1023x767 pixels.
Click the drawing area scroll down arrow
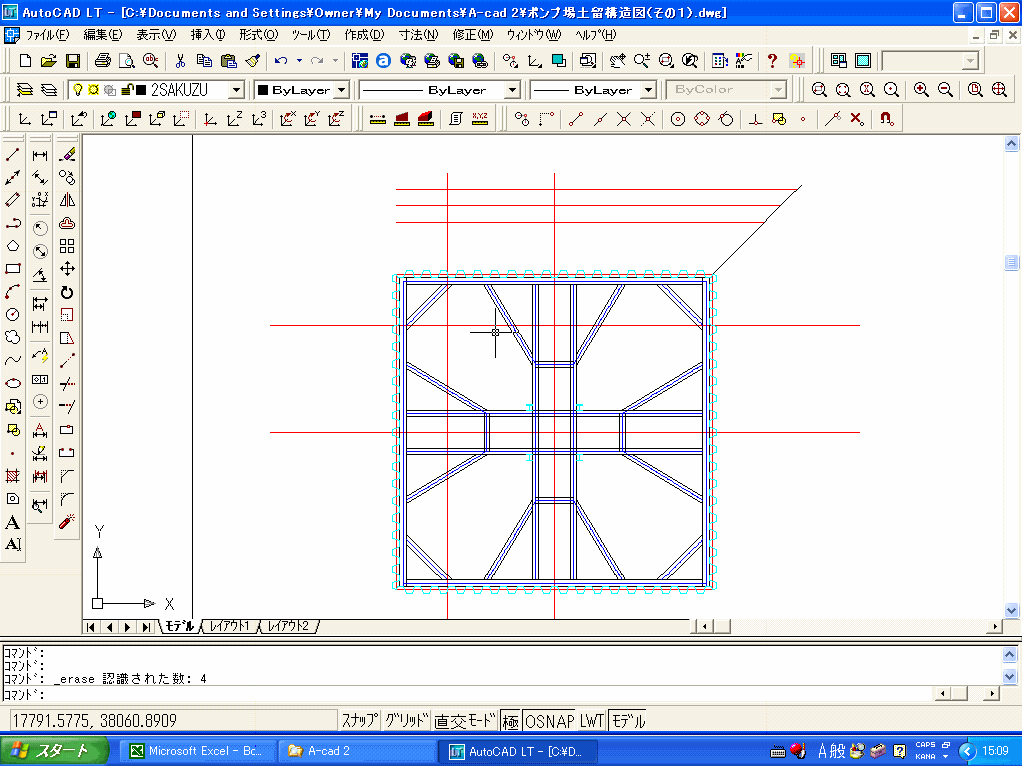1011,610
